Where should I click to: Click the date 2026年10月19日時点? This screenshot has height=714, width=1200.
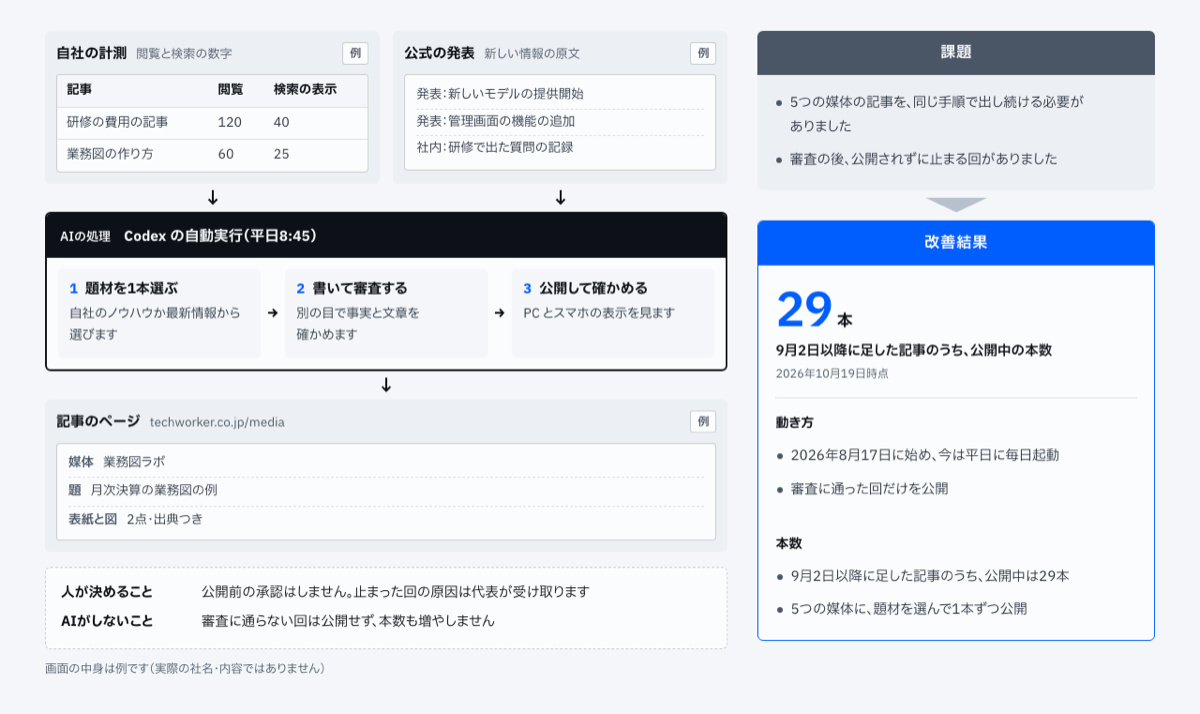tap(832, 374)
